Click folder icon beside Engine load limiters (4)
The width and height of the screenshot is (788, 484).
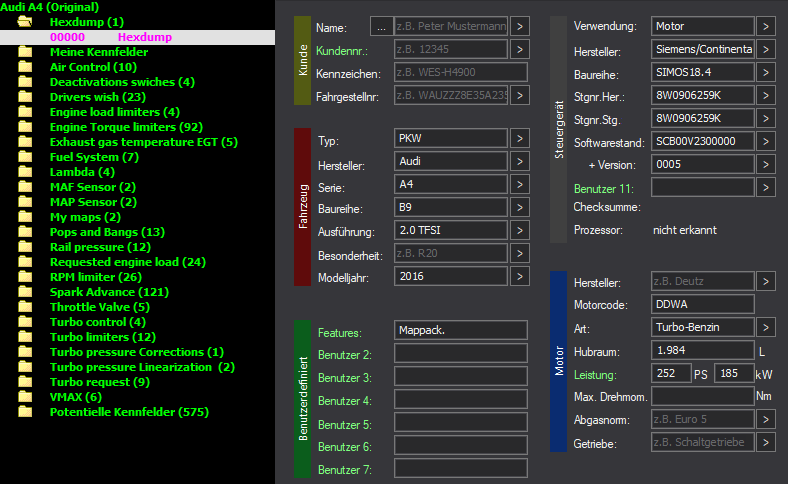pyautogui.click(x=25, y=112)
